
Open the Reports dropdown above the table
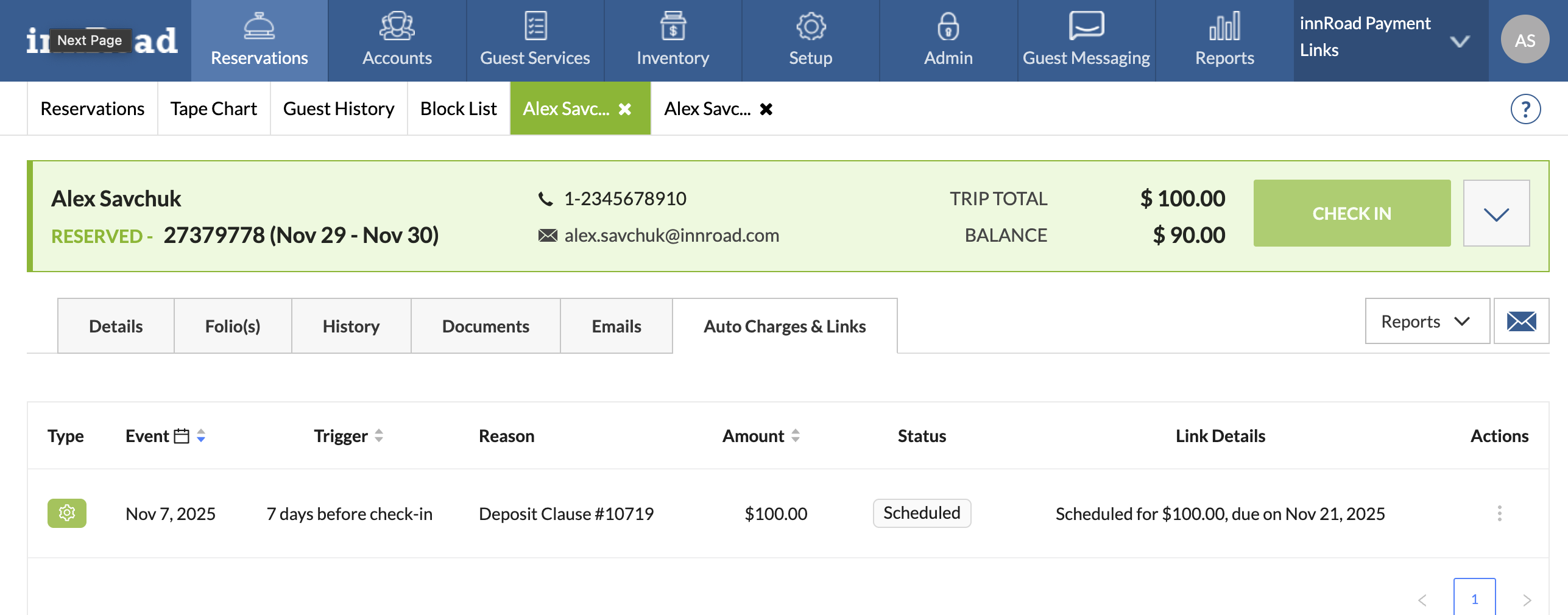click(1427, 321)
